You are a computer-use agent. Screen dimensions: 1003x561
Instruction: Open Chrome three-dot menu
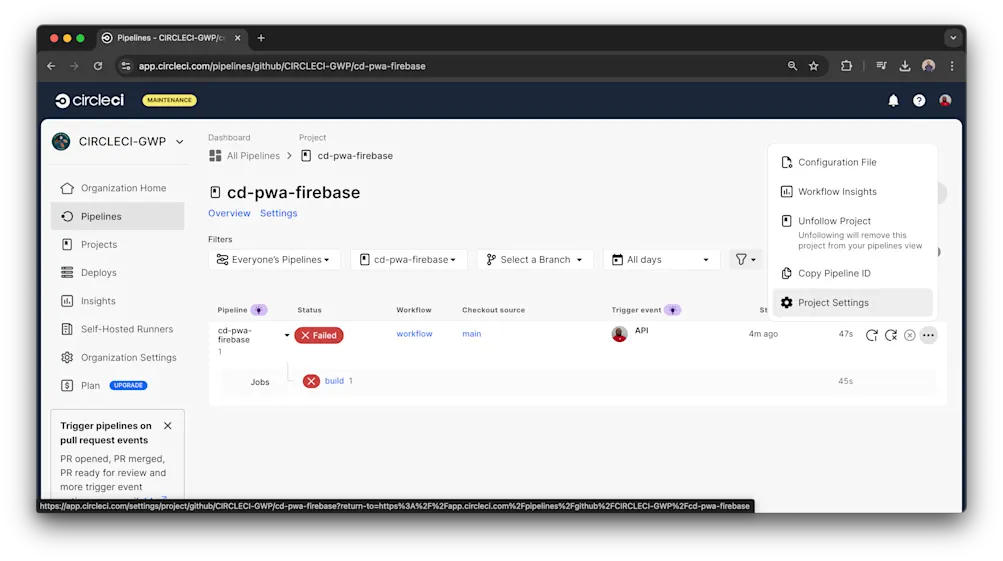[x=952, y=66]
